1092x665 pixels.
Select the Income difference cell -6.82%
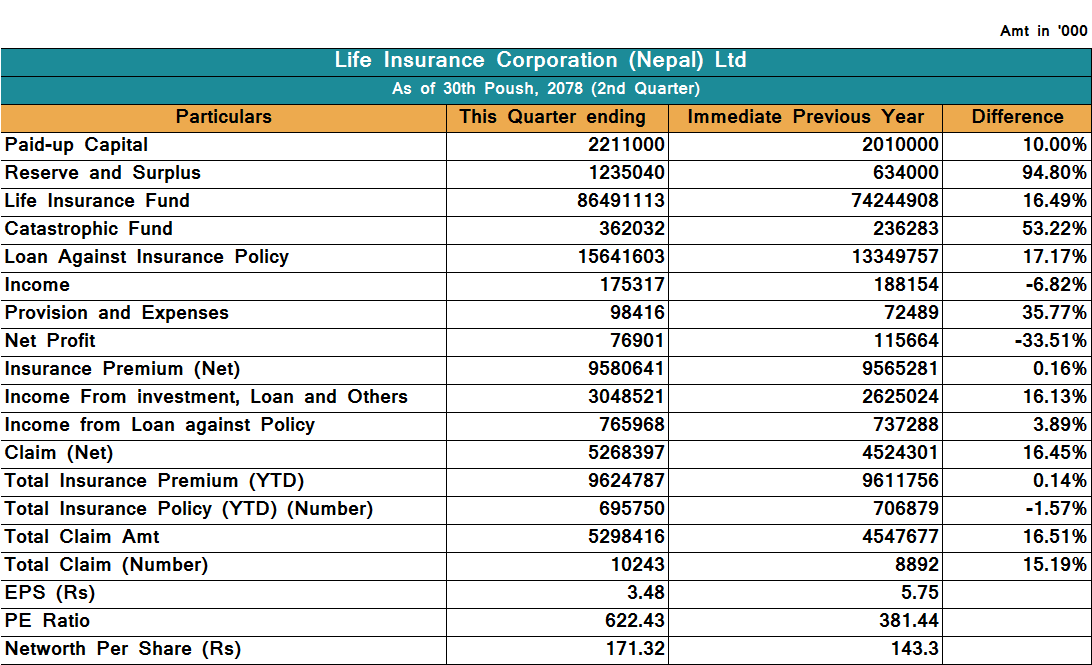pyautogui.click(x=1056, y=285)
